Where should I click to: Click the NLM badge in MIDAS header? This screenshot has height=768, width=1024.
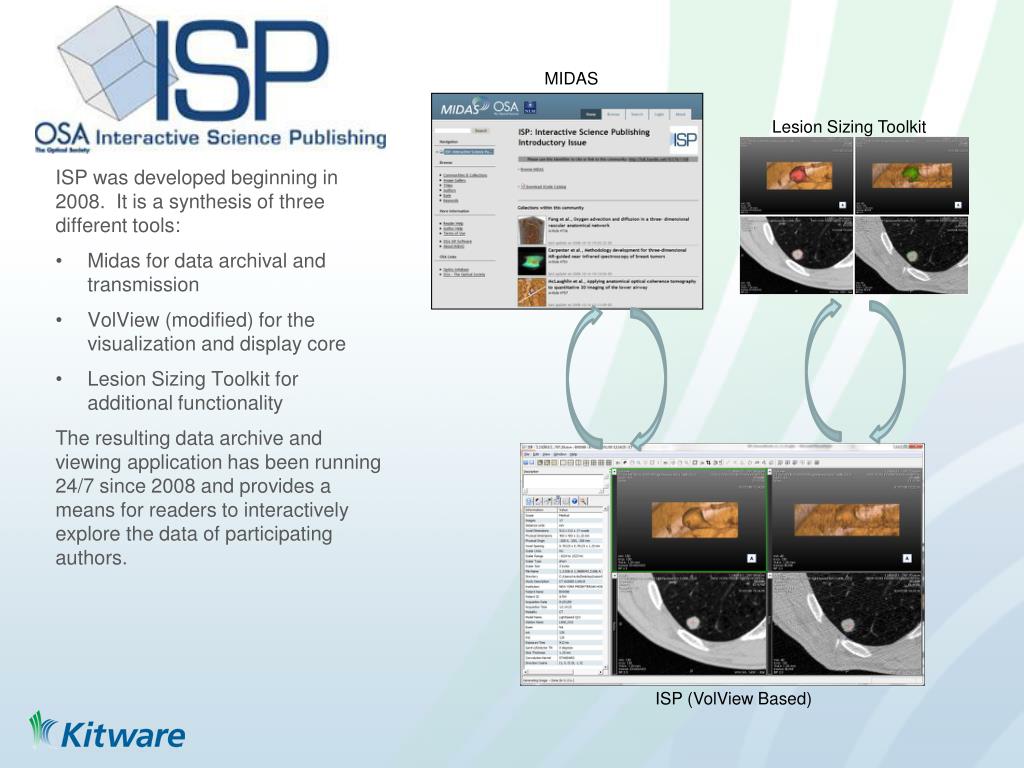coord(530,107)
